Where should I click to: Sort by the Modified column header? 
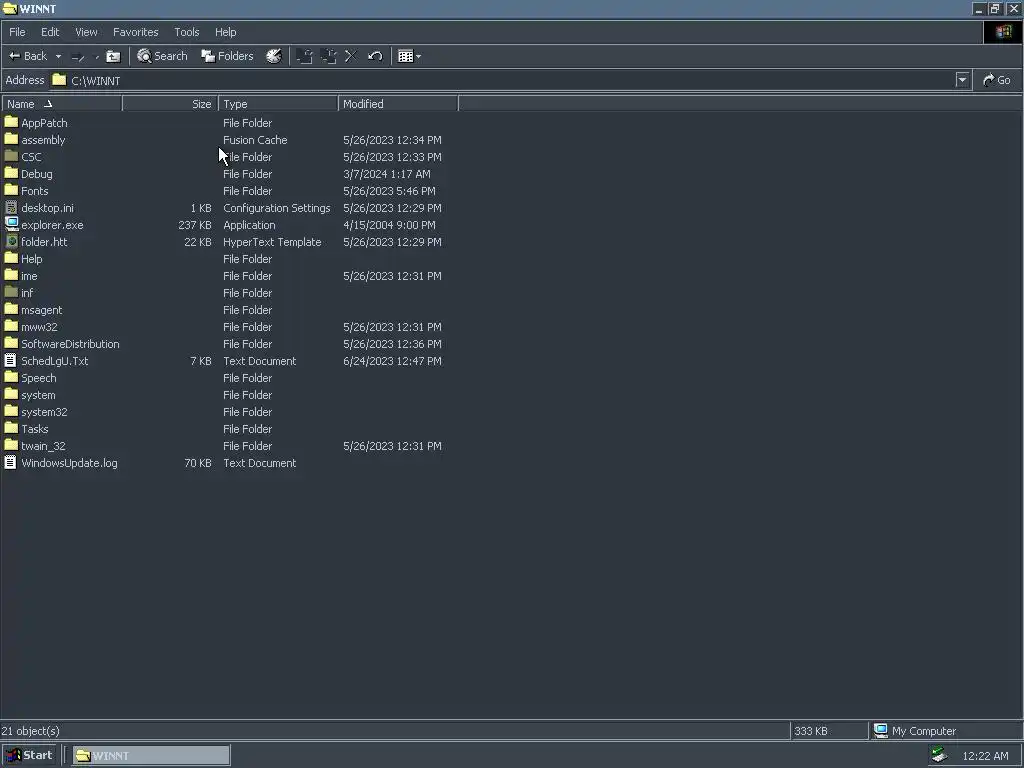[398, 104]
